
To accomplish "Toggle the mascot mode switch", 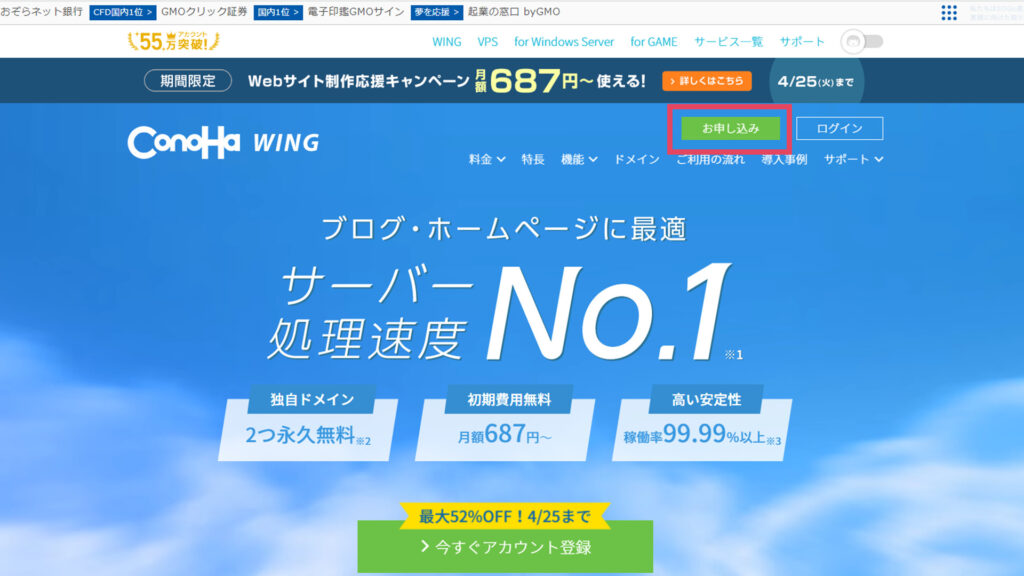I will click(862, 41).
